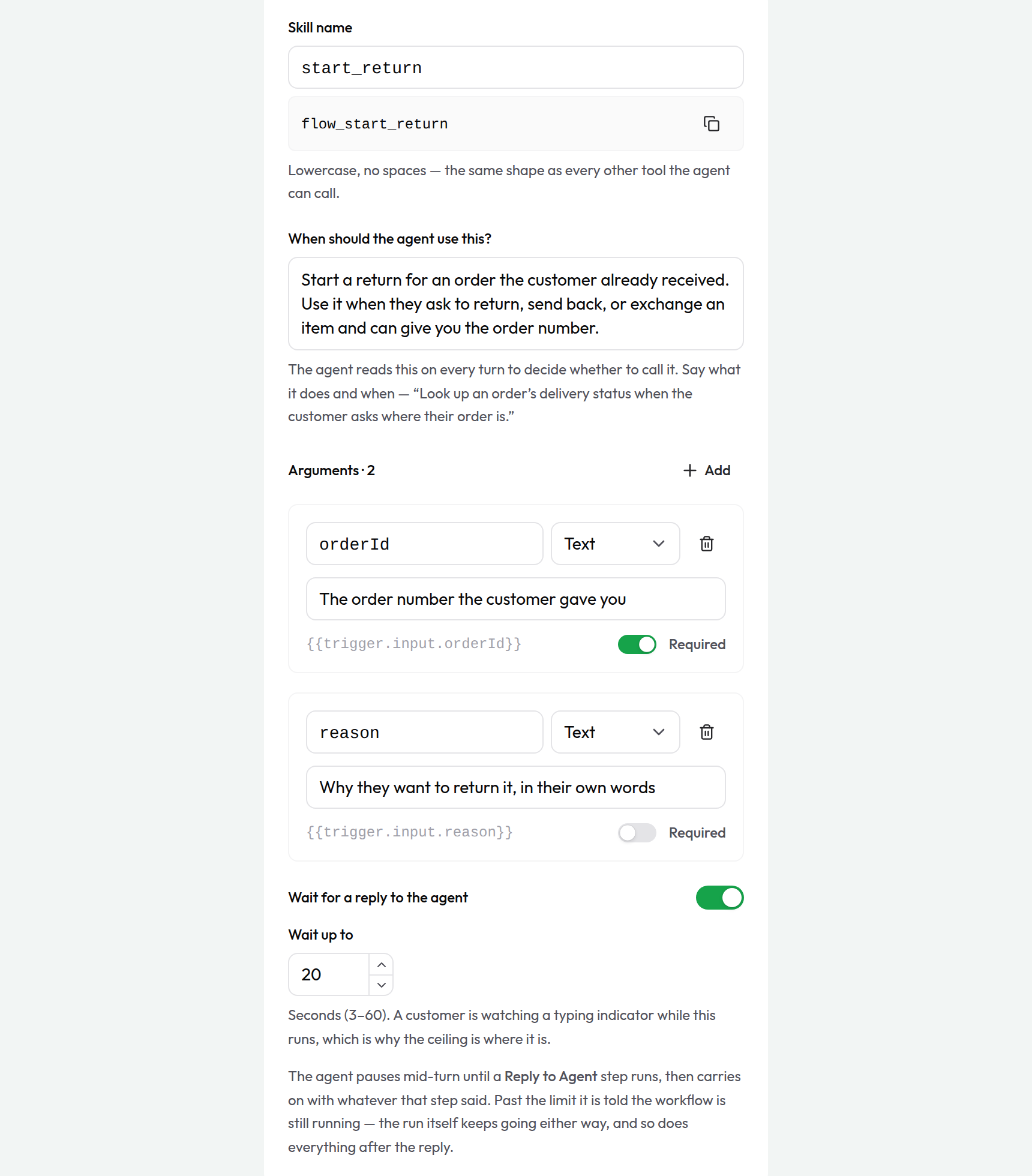Image resolution: width=1032 pixels, height=1176 pixels.
Task: Delete the reason argument
Action: [707, 732]
